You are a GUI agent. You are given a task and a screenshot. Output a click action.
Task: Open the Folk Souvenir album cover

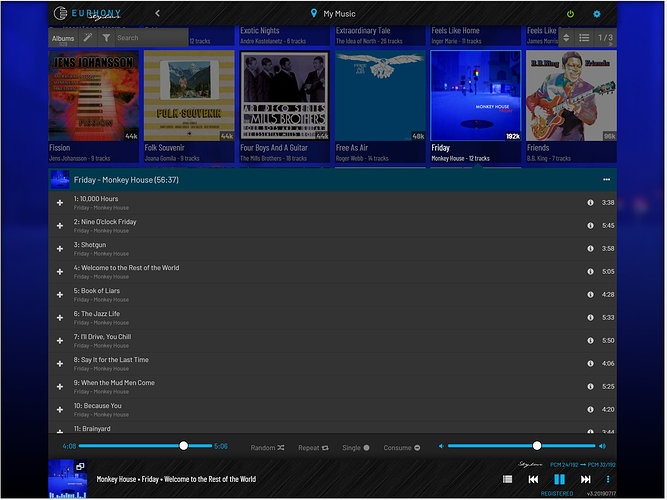pyautogui.click(x=189, y=96)
